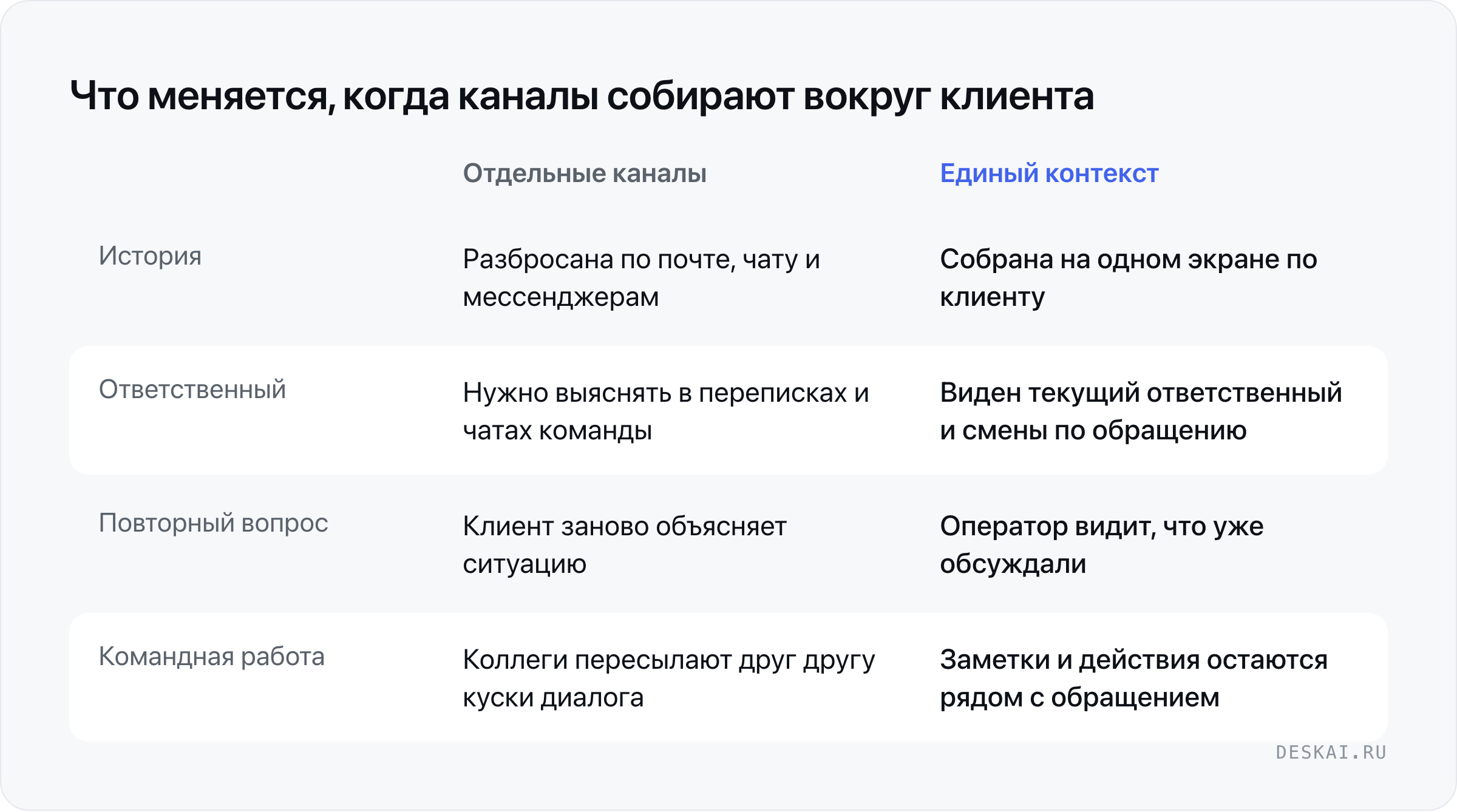The width and height of the screenshot is (1457, 812).
Task: Select the 'Отдельные каналы' column header
Action: 585,174
